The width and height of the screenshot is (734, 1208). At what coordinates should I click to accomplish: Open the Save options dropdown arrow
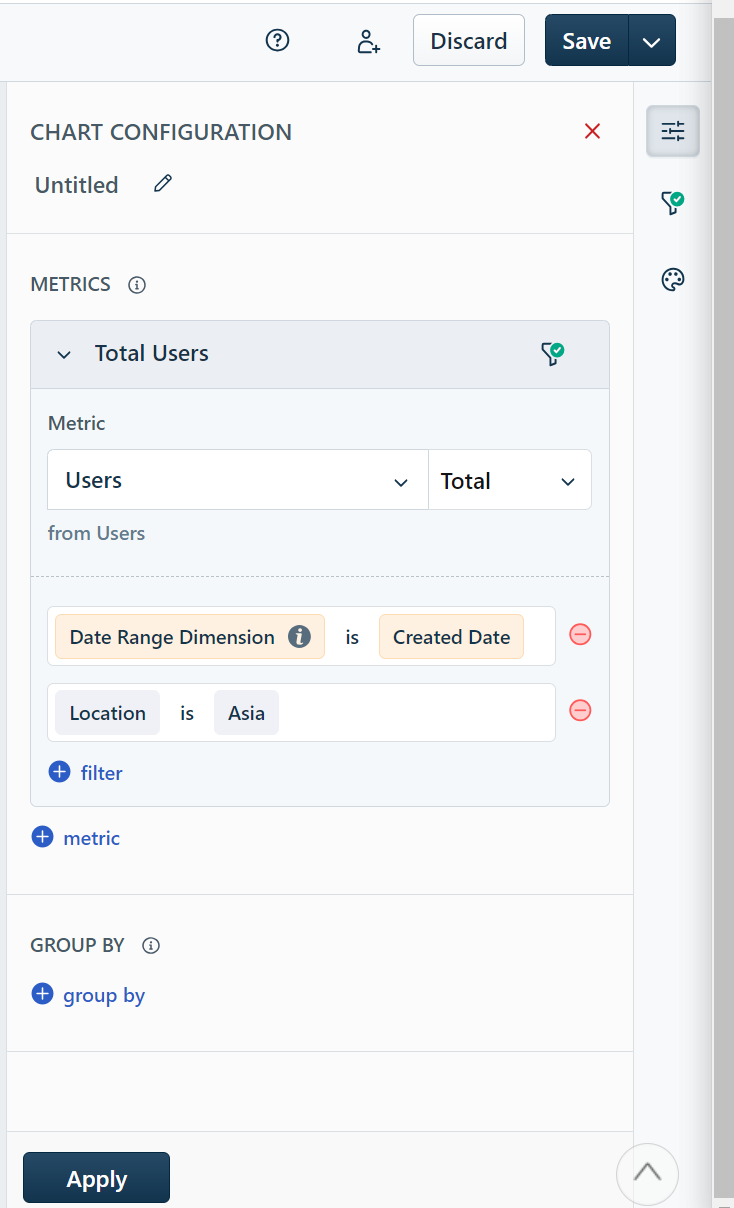click(x=652, y=41)
